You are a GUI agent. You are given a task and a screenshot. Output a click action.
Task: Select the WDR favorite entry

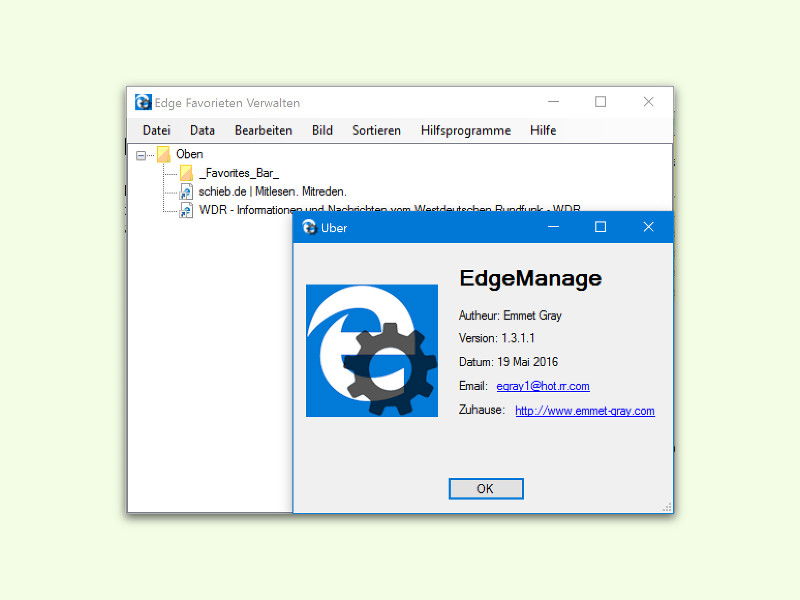click(x=389, y=210)
